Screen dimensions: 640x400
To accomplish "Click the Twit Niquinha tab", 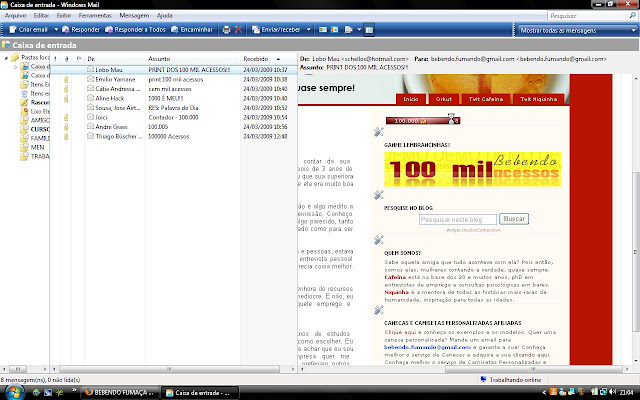I will (x=538, y=99).
